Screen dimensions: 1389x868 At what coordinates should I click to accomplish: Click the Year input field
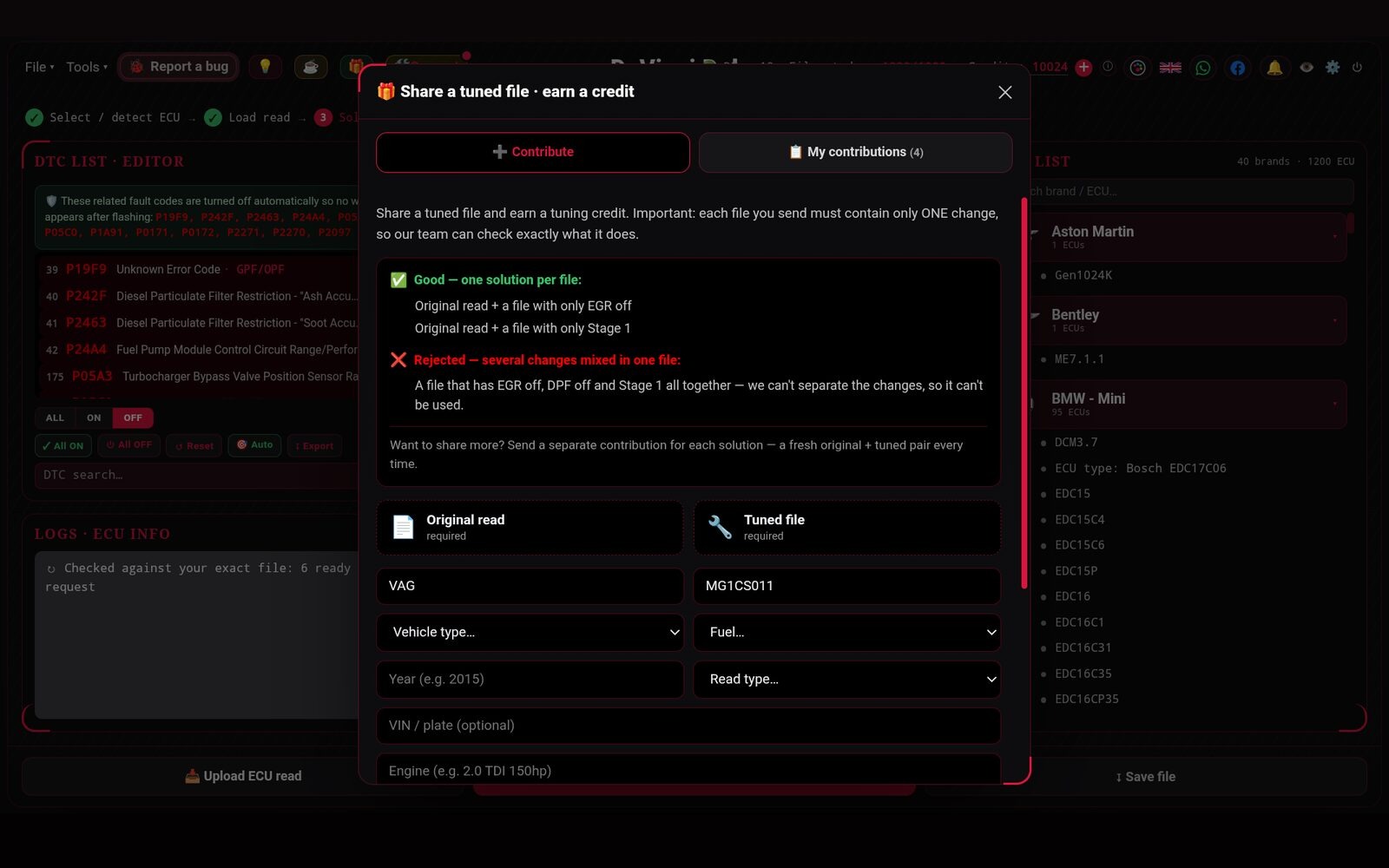(x=530, y=679)
